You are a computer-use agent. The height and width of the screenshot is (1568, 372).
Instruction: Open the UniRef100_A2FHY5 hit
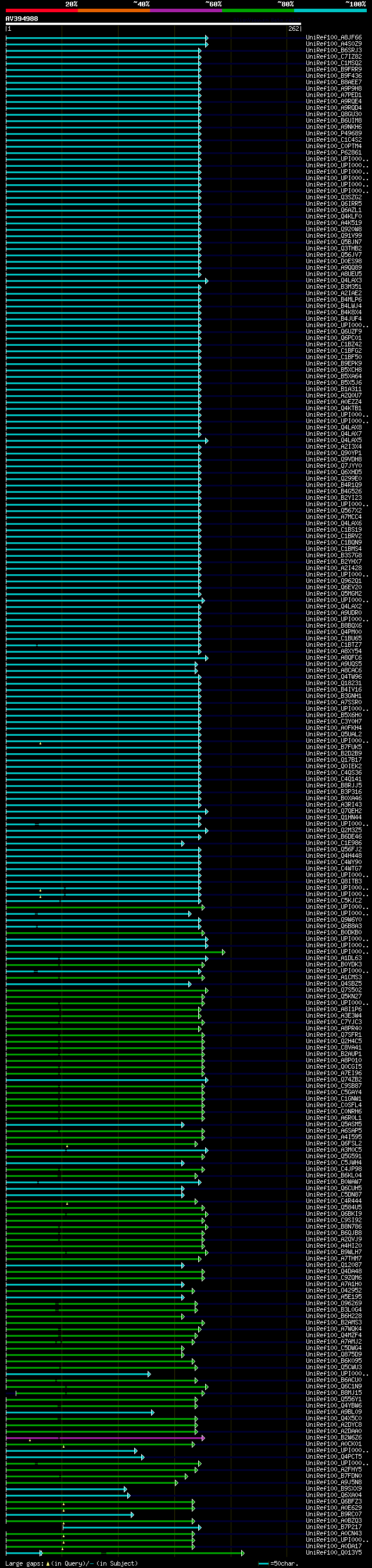334,1470
